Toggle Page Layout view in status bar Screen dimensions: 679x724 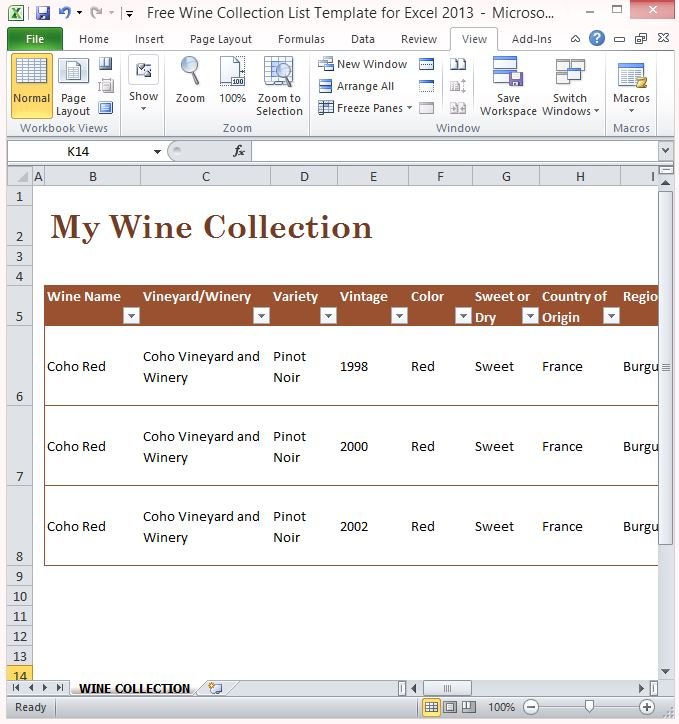pos(450,707)
